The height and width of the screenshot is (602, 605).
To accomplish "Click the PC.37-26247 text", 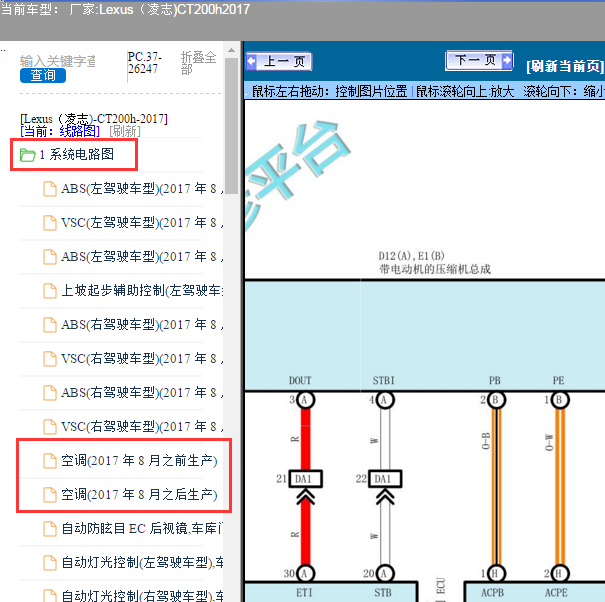I will point(145,63).
